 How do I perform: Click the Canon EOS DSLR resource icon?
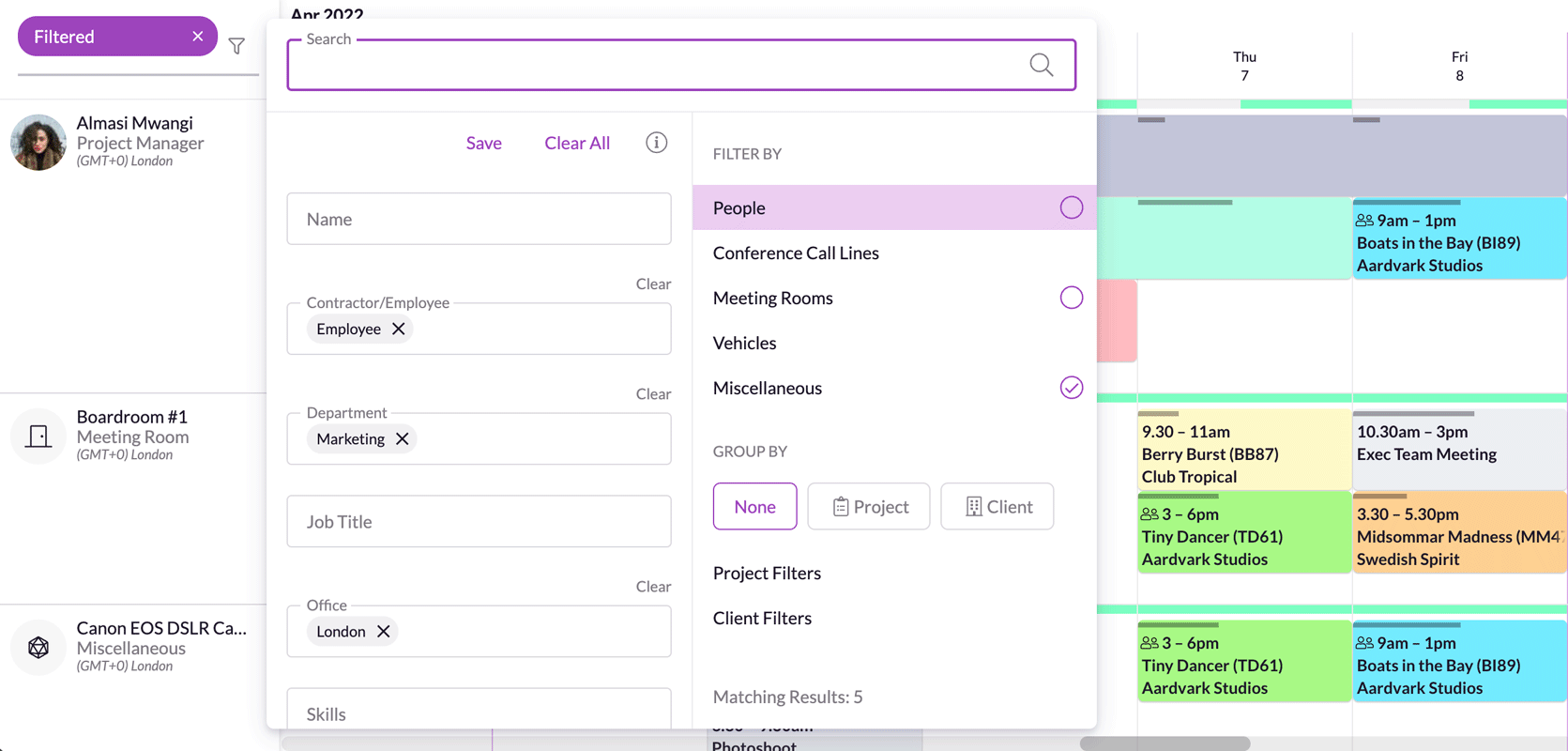(38, 647)
